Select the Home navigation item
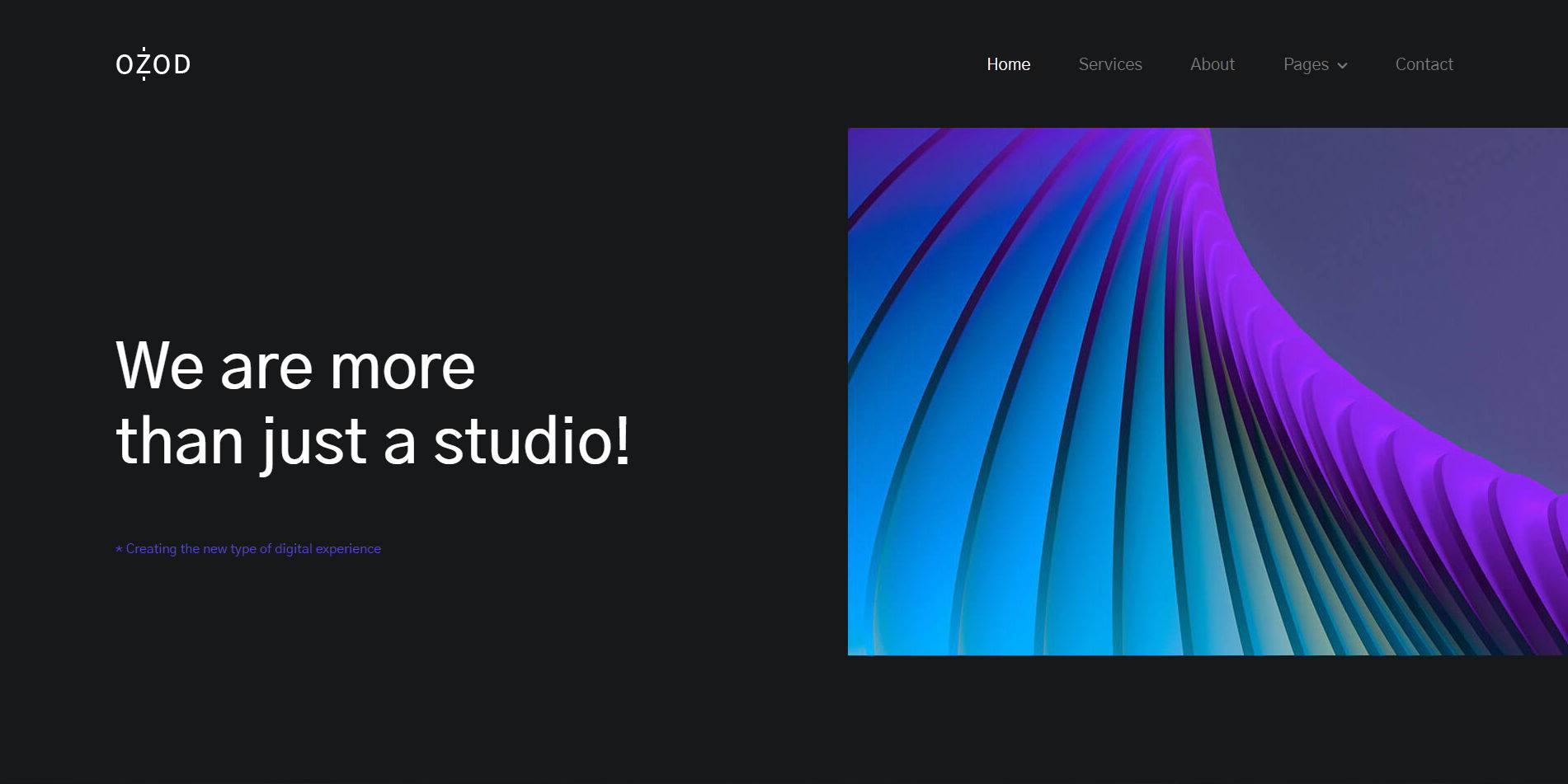This screenshot has height=784, width=1568. (1008, 64)
